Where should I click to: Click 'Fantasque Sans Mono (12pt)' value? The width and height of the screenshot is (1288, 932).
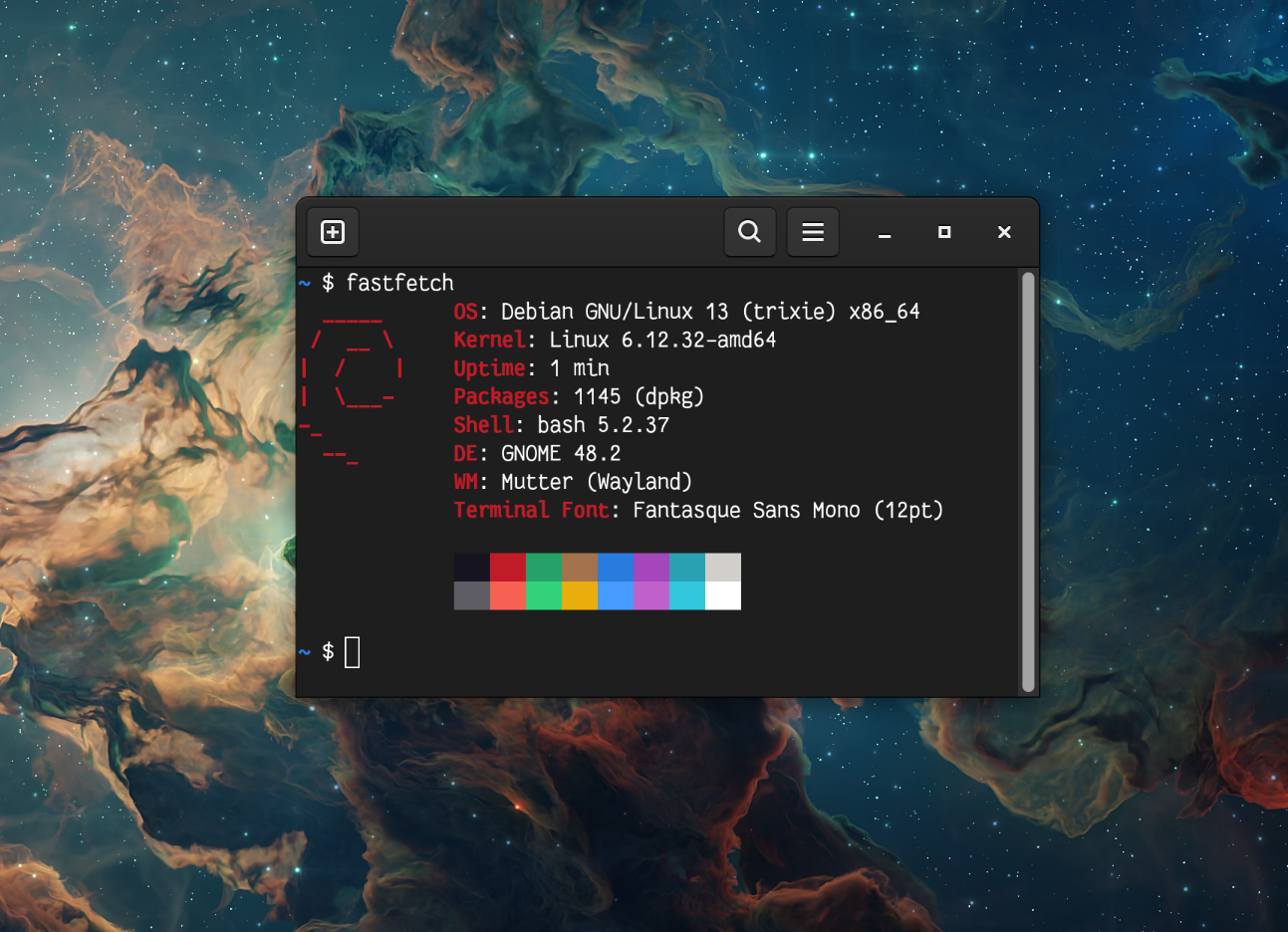coord(788,510)
